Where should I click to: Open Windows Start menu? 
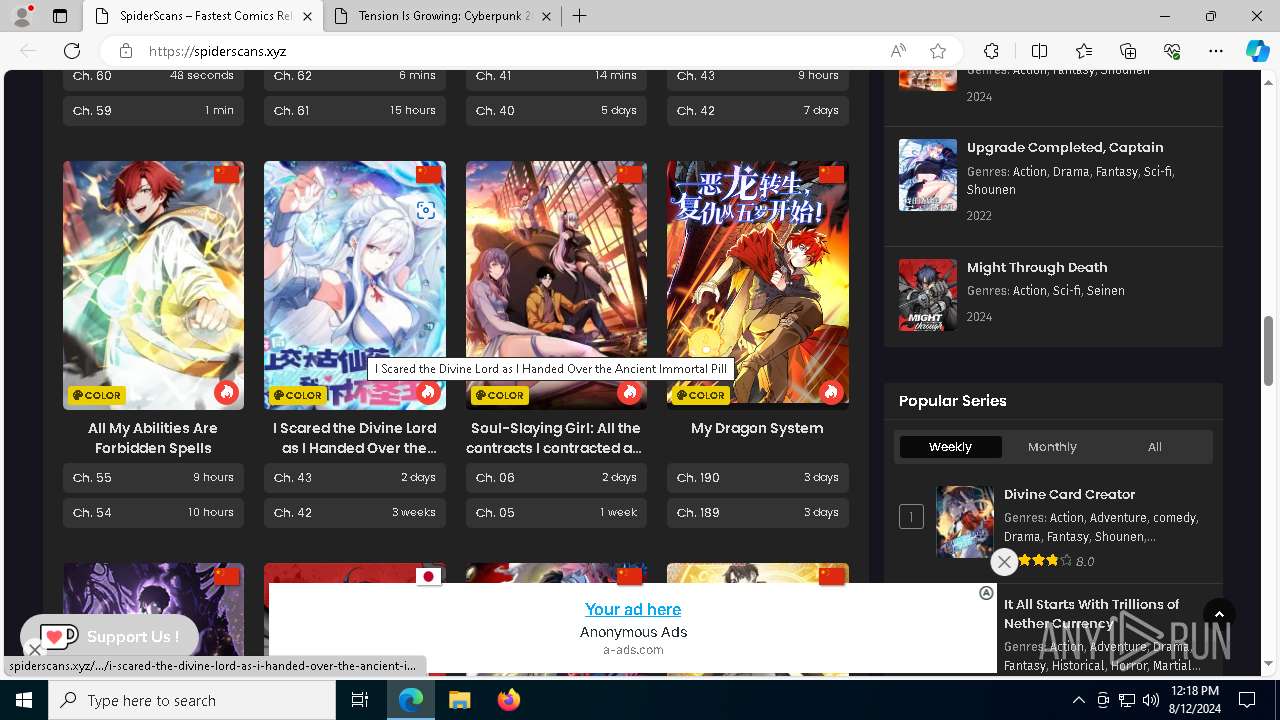tap(24, 700)
